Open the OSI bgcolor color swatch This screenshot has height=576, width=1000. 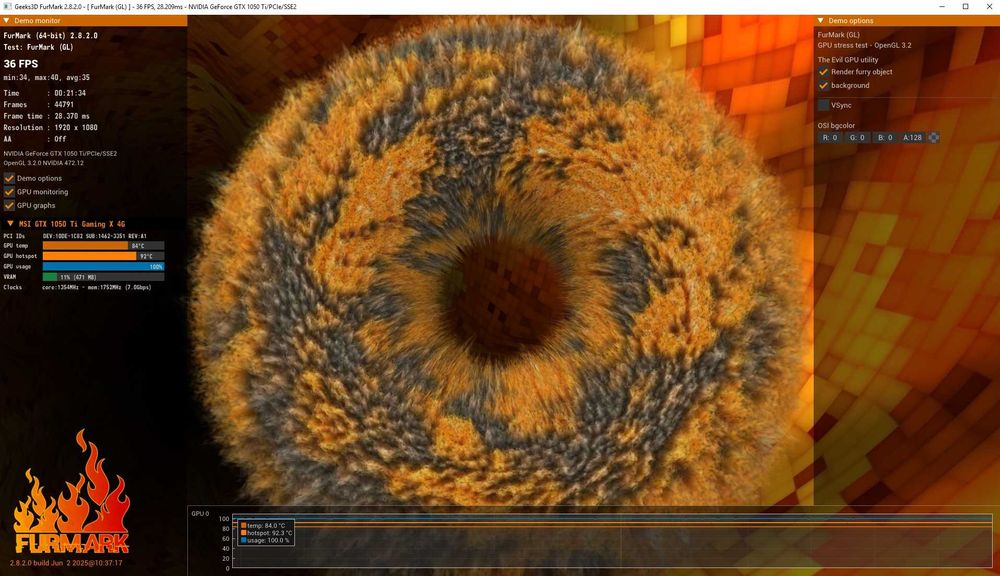[934, 138]
